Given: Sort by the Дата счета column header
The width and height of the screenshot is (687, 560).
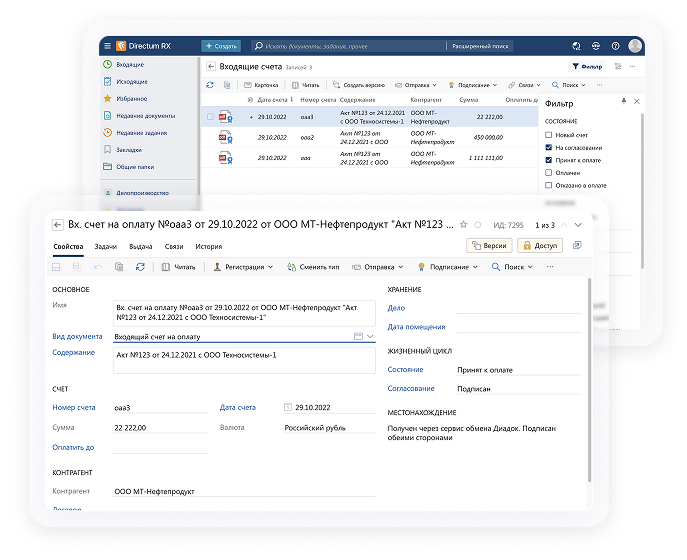Looking at the screenshot, I should 272,100.
